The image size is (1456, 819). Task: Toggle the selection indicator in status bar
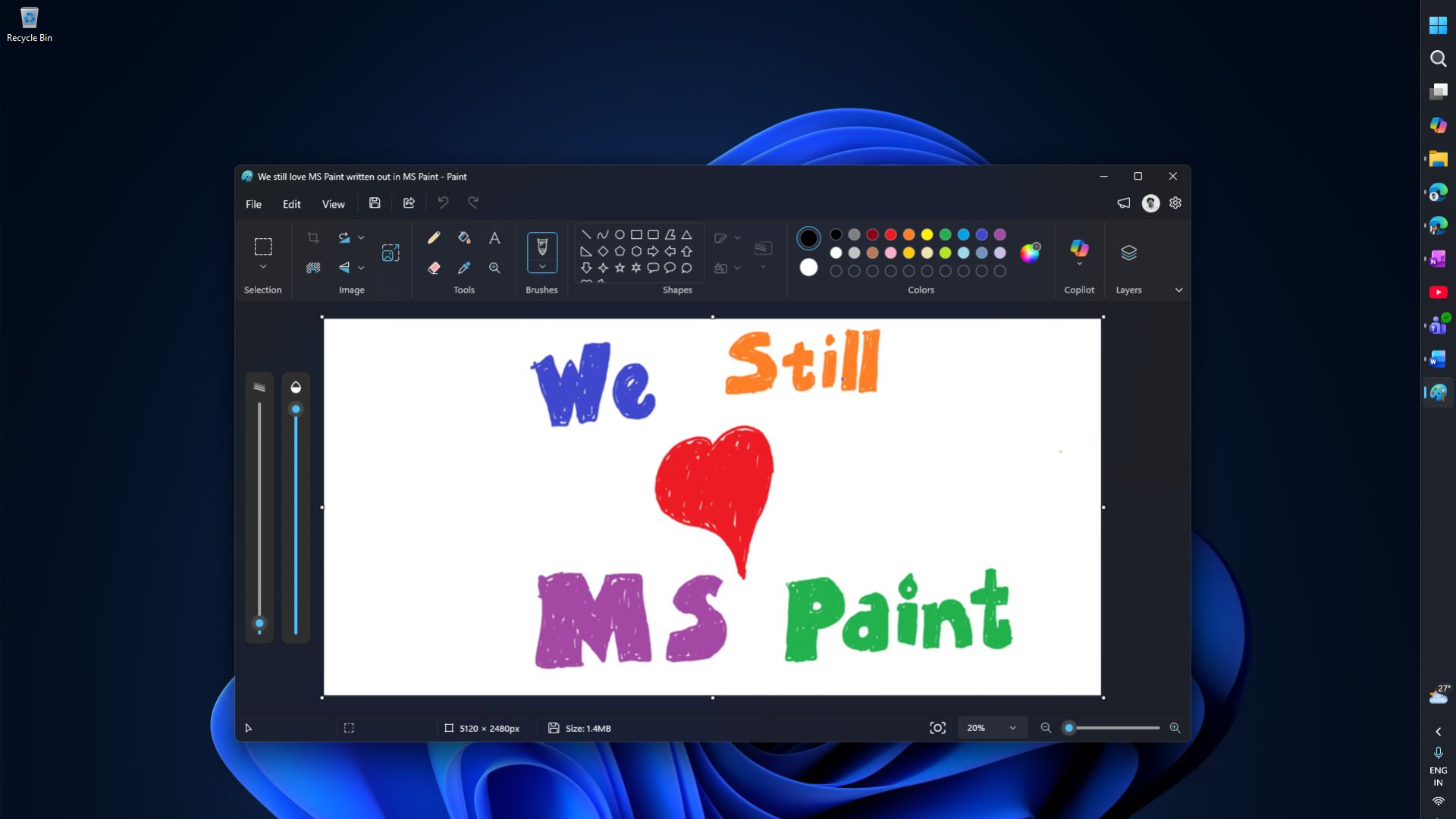click(349, 728)
